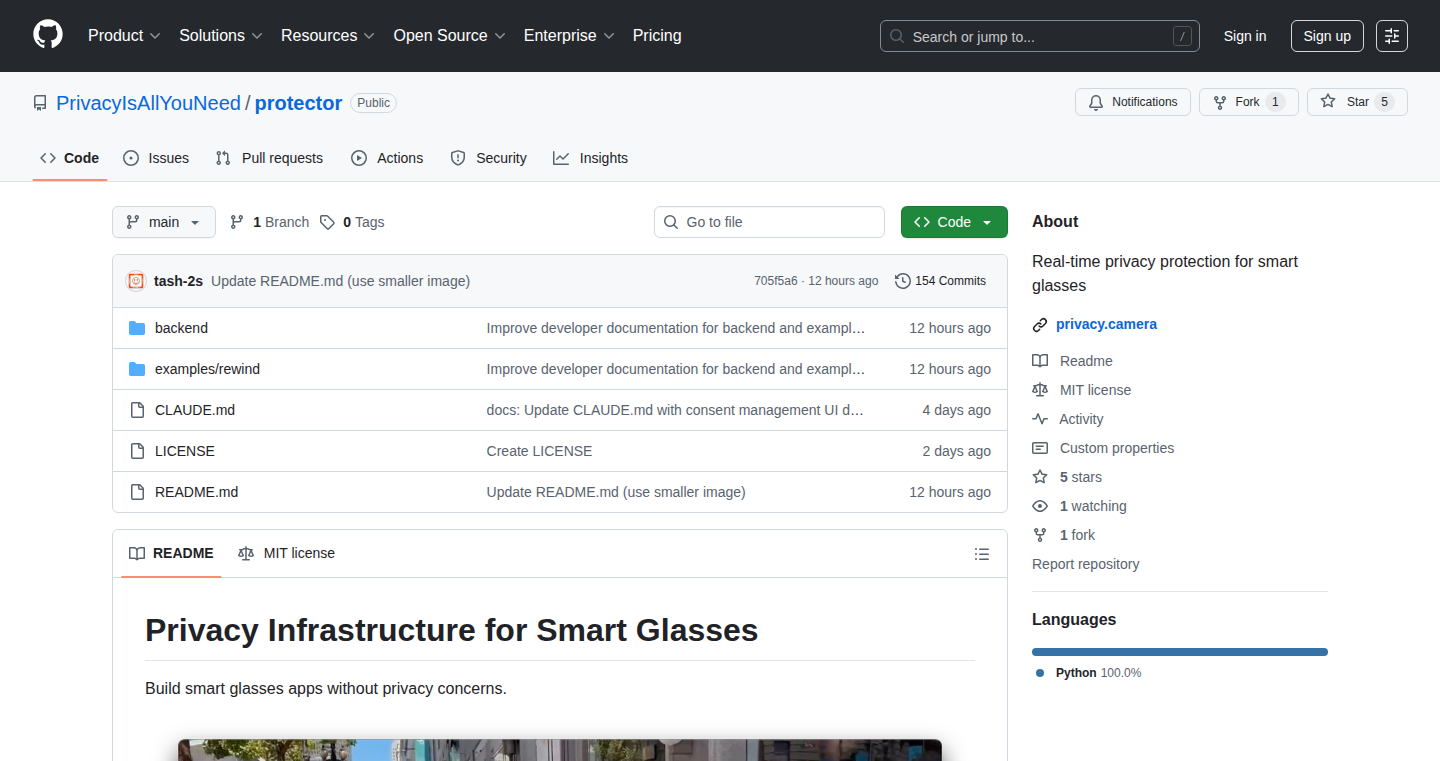1440x761 pixels.
Task: Open the examples/rewind folder name
Action: pos(207,369)
